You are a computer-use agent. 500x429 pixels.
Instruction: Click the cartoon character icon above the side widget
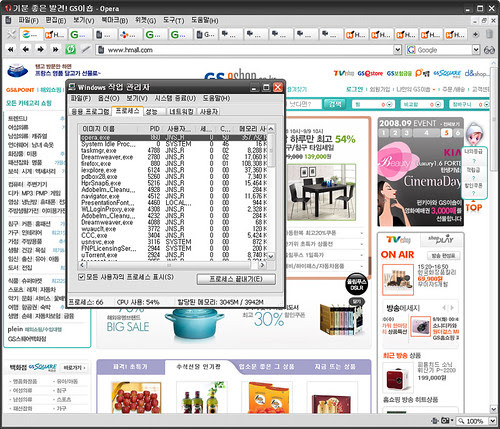[474, 135]
